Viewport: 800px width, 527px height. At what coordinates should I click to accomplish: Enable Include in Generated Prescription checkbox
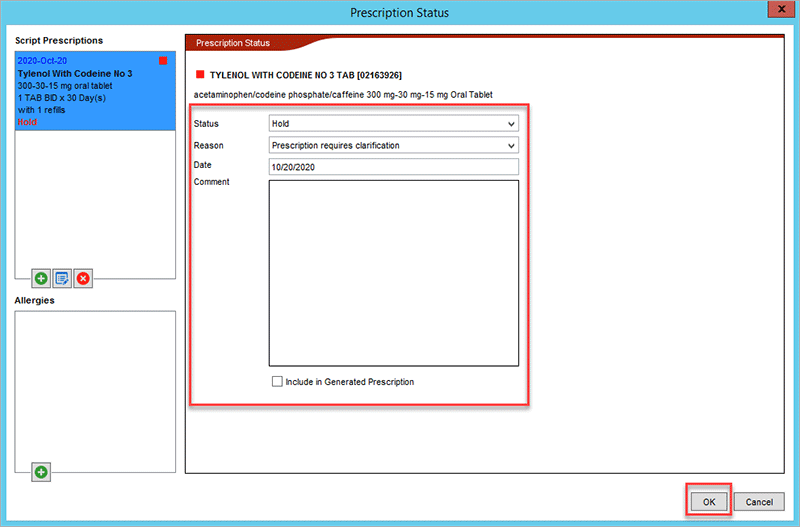278,382
